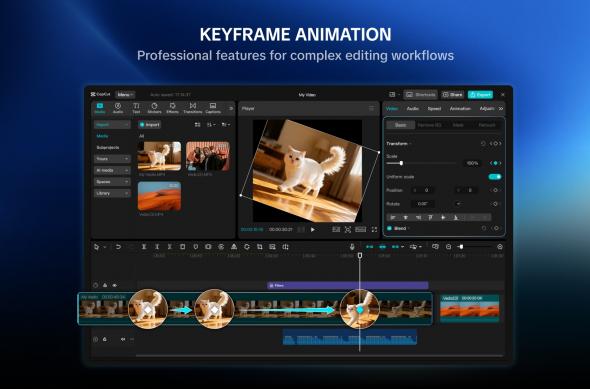Expand the Yours section in sidebar

pos(112,159)
